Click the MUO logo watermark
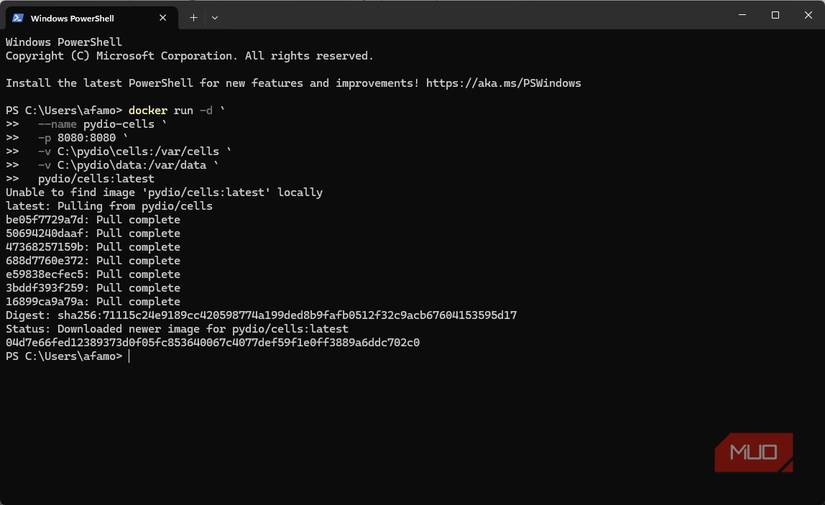Image resolution: width=825 pixels, height=505 pixels. click(x=753, y=452)
